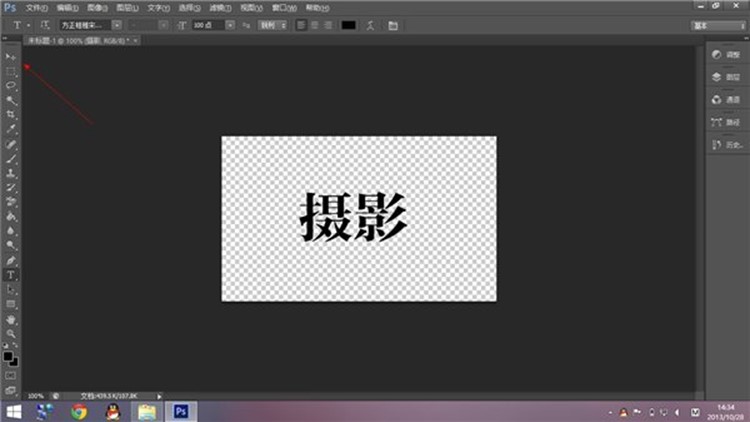
Task: Select the Move tool in toolbox
Action: 11,57
